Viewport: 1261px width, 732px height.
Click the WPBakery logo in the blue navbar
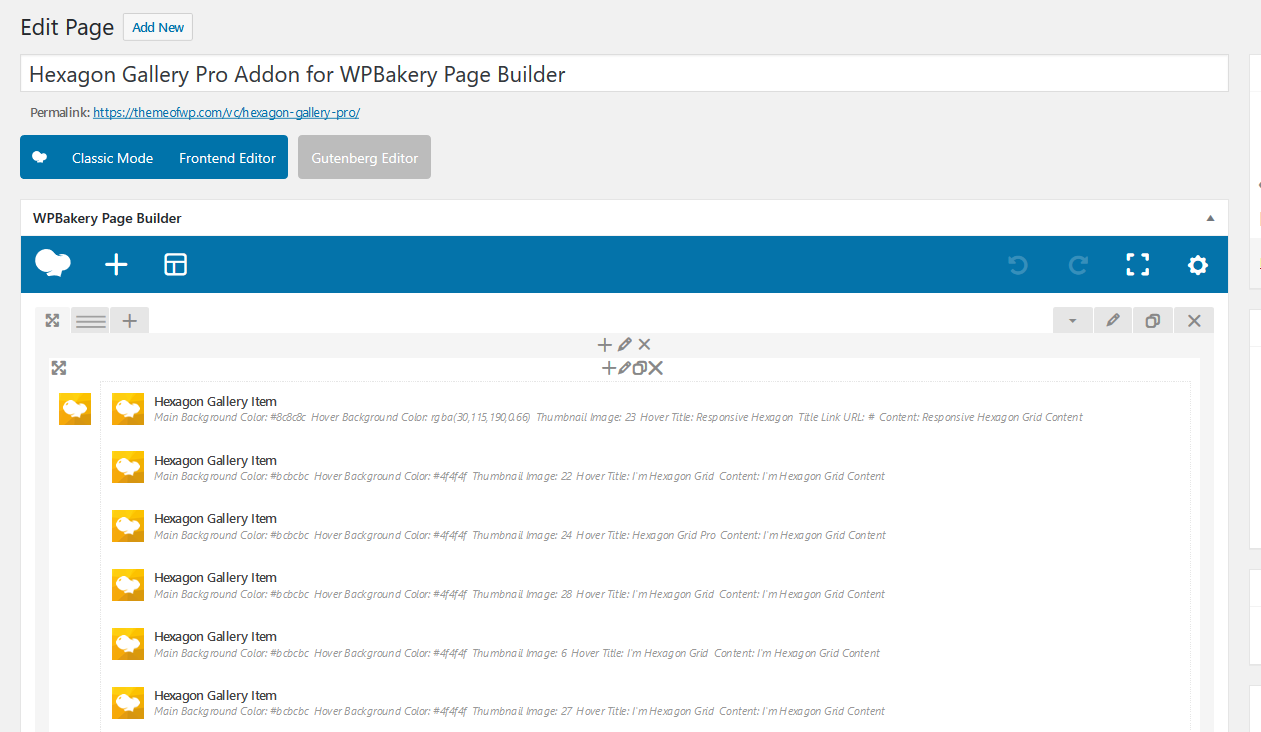53,264
